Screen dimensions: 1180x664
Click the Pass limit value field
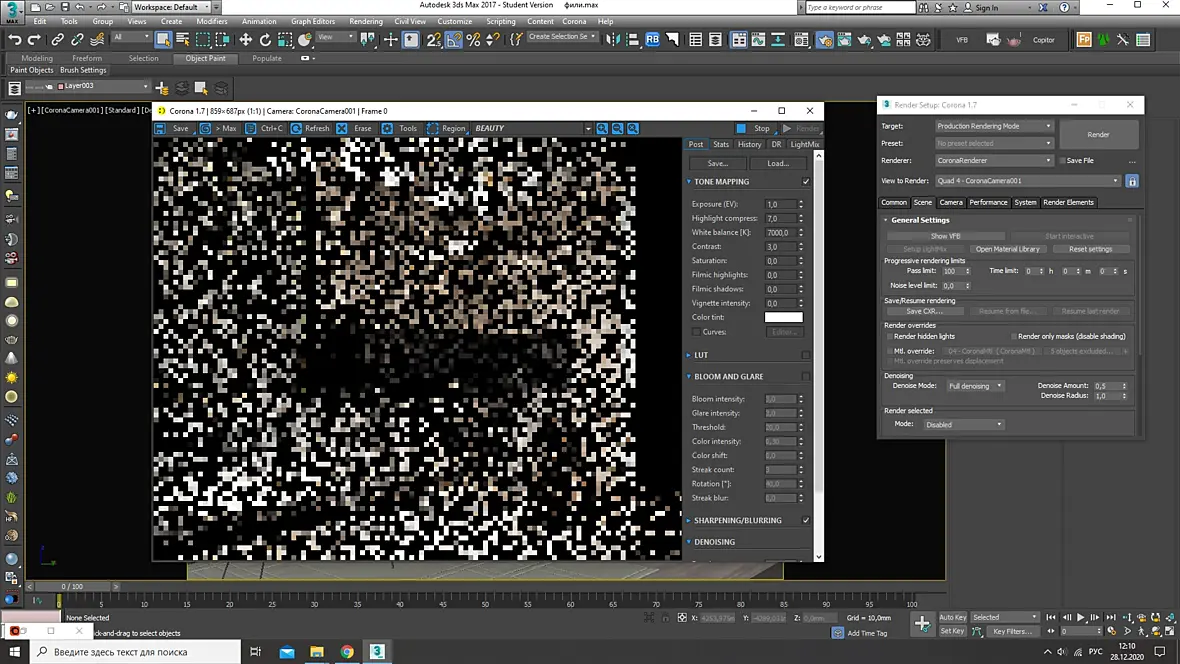coord(952,271)
